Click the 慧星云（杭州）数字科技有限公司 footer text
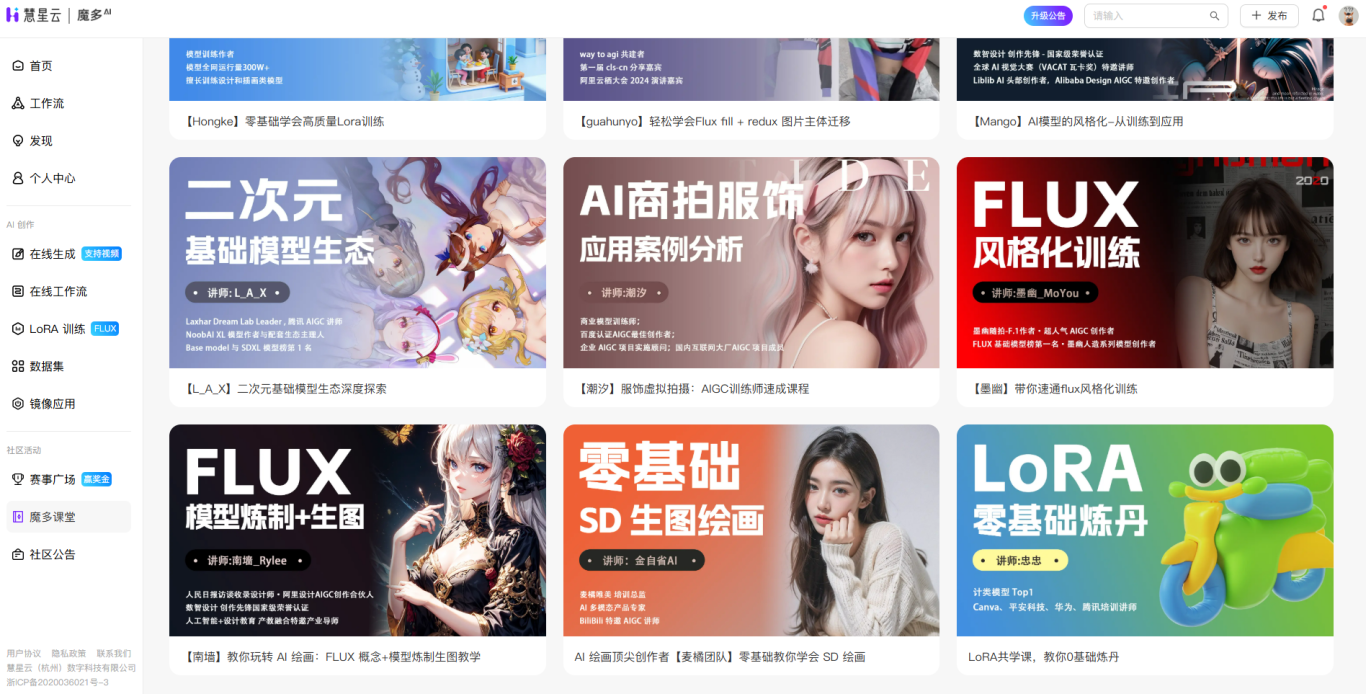 point(71,668)
